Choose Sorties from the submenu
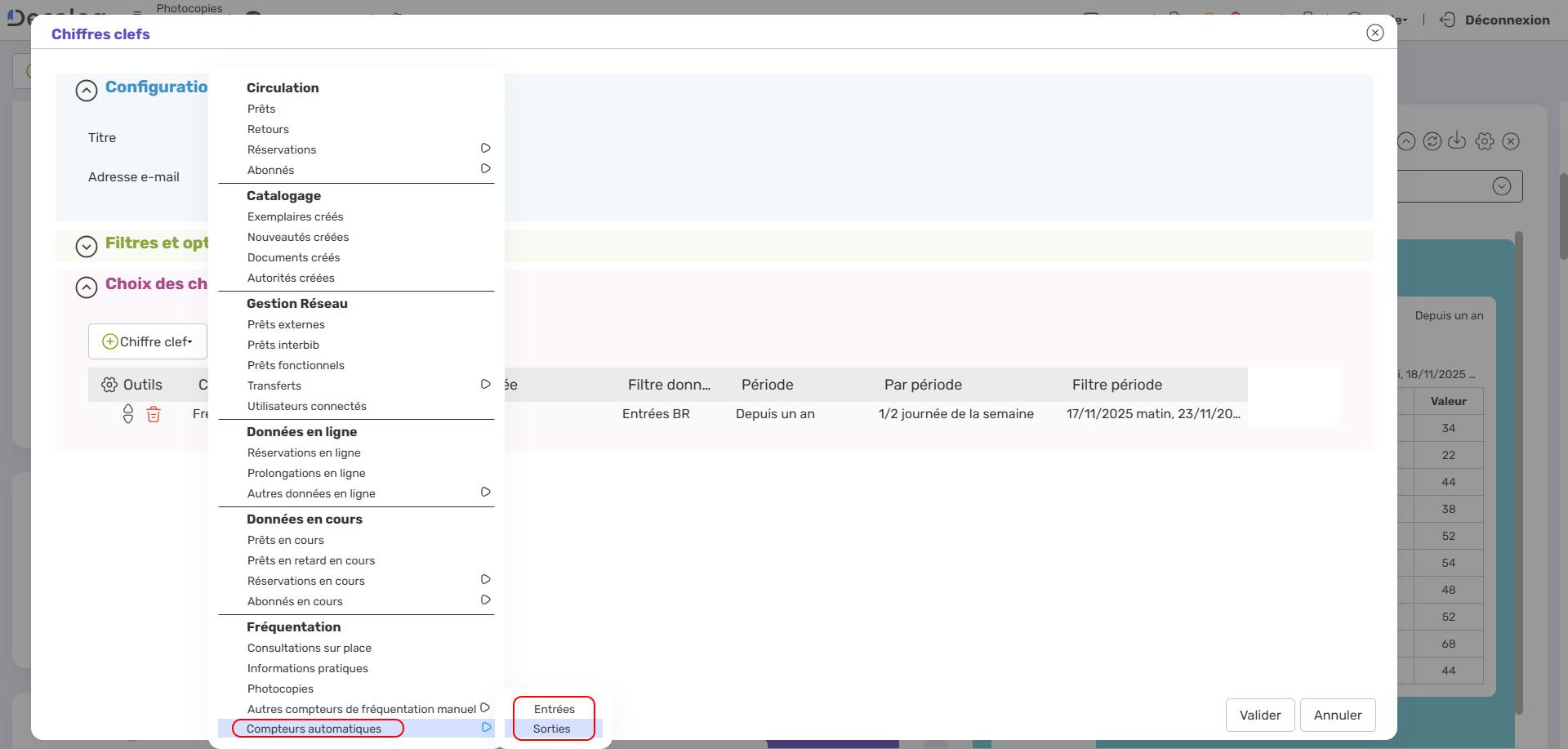The width and height of the screenshot is (1568, 749). [553, 729]
